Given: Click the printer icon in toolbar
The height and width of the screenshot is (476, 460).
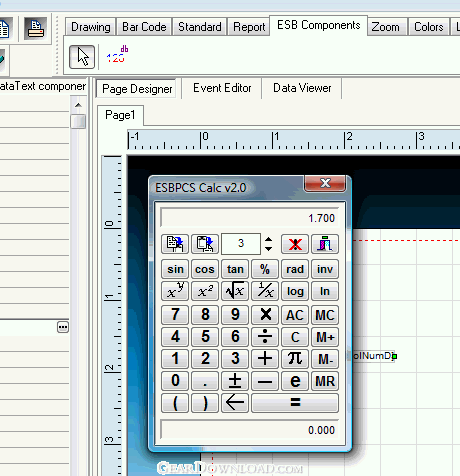Looking at the screenshot, I should [x=36, y=29].
